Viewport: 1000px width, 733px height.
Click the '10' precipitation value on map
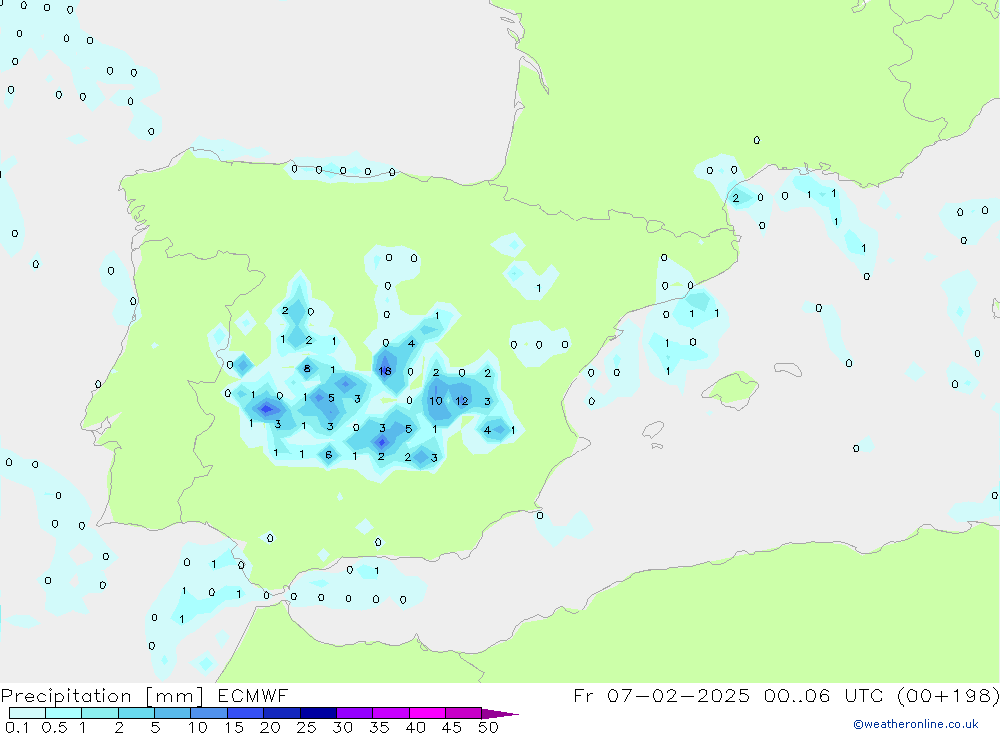point(436,401)
